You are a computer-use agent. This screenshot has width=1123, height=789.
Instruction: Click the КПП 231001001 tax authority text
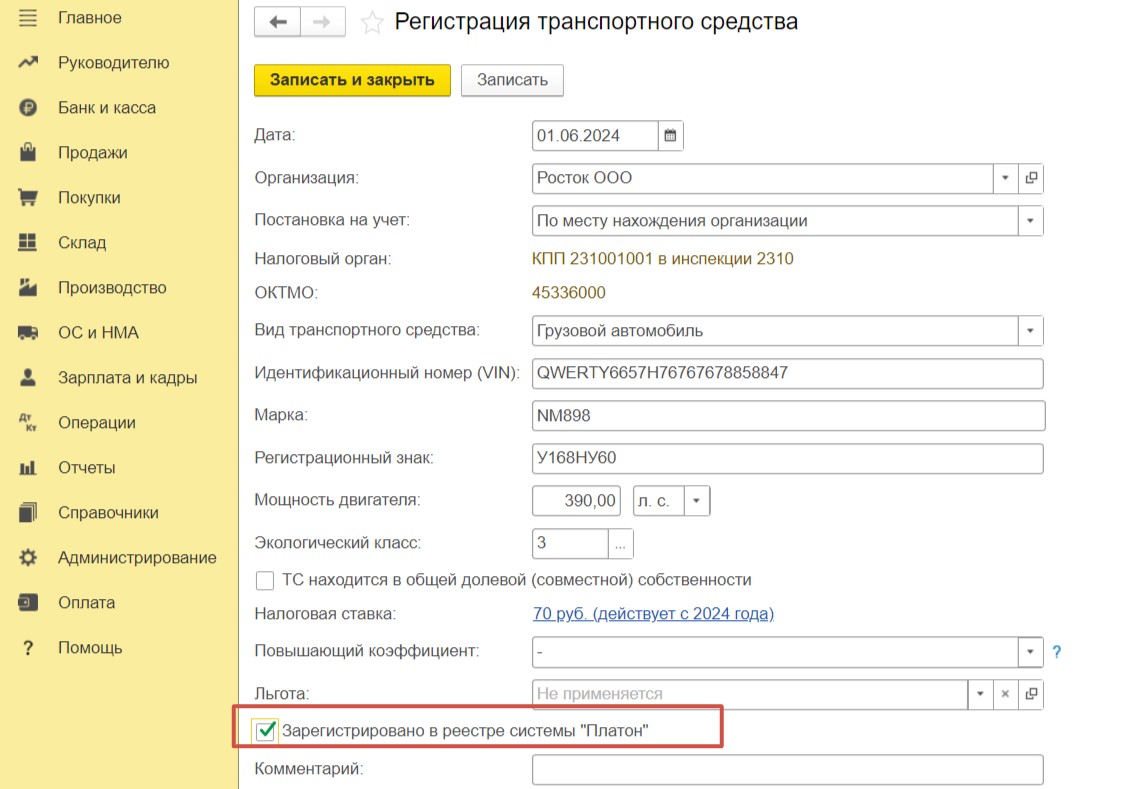tap(662, 258)
